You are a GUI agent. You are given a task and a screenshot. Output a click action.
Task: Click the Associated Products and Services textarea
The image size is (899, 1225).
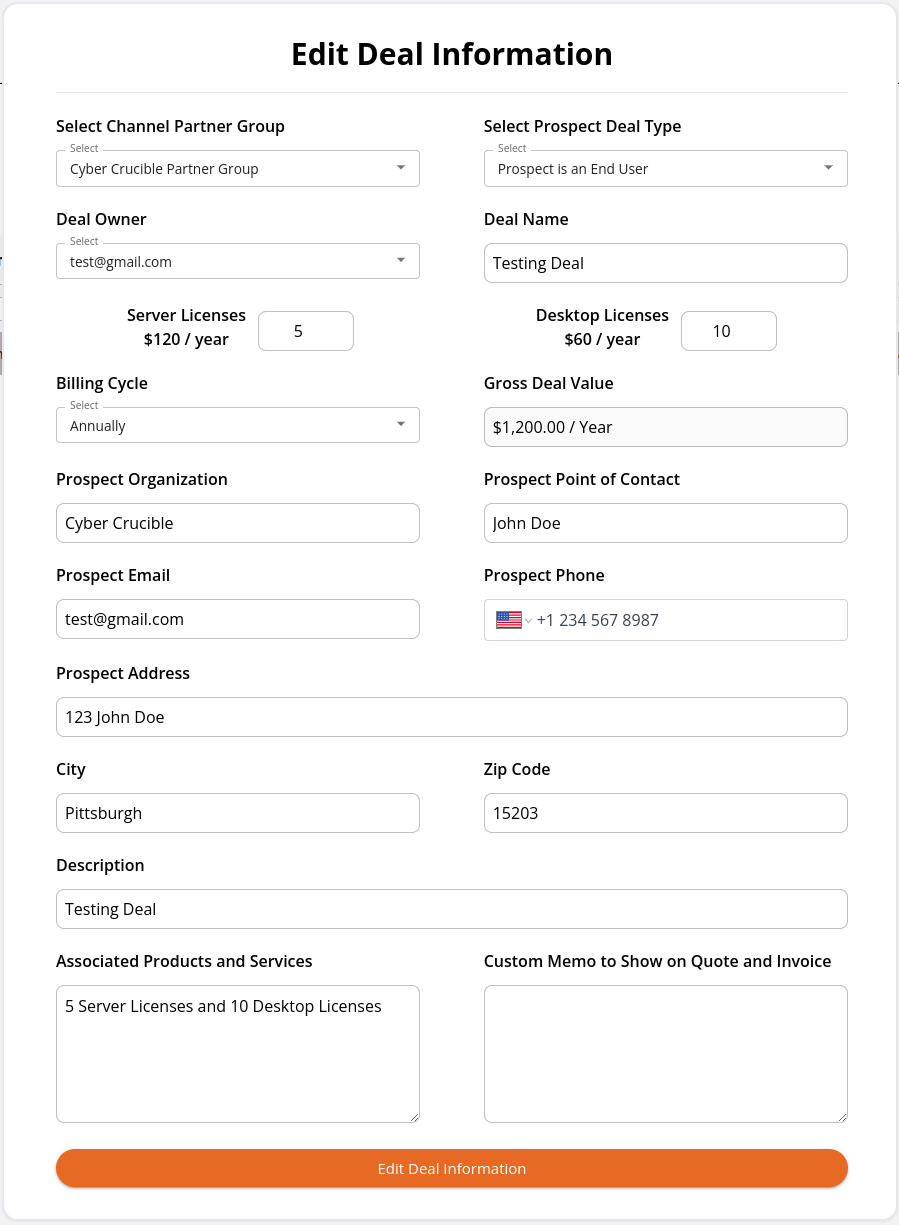[x=238, y=1054]
